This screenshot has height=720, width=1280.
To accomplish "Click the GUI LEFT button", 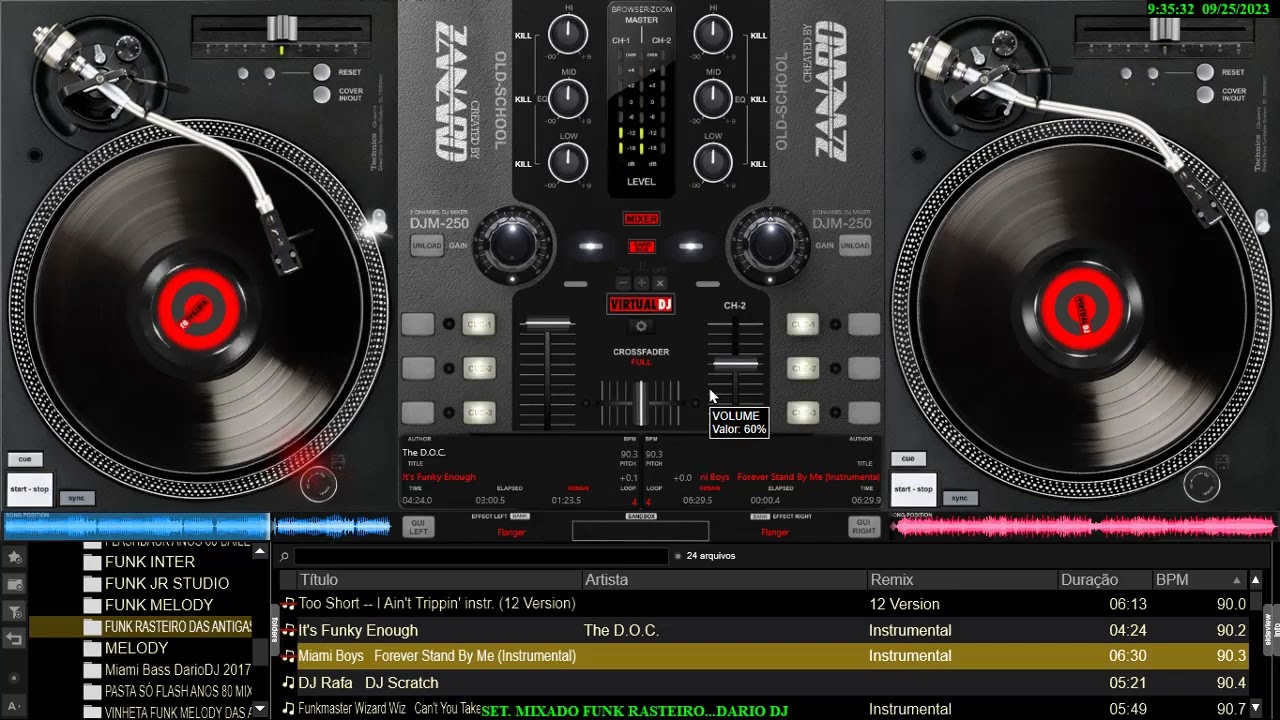I will tap(419, 527).
